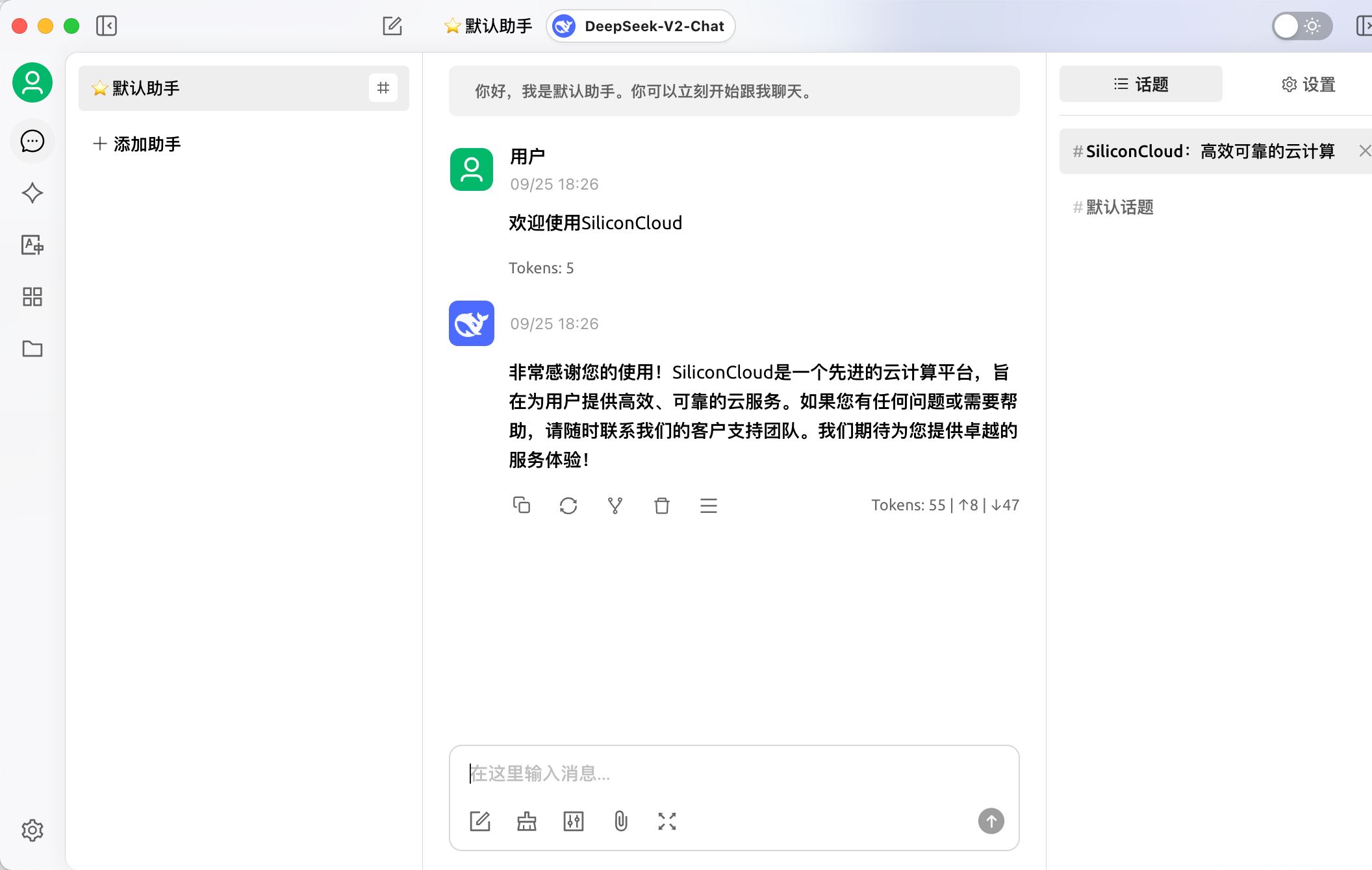Screen dimensions: 1372x870
Task: Collapse the left sidebar panel
Action: [x=108, y=26]
